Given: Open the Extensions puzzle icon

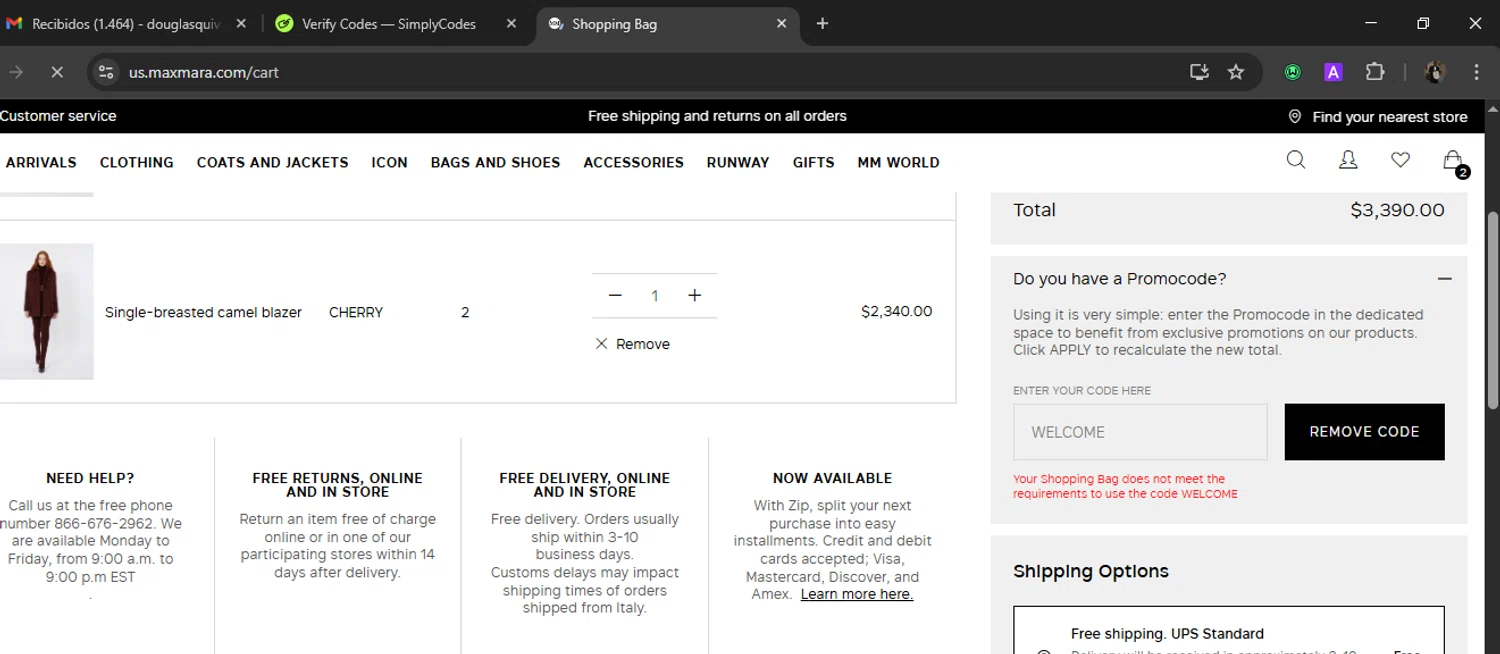Looking at the screenshot, I should 1375,72.
